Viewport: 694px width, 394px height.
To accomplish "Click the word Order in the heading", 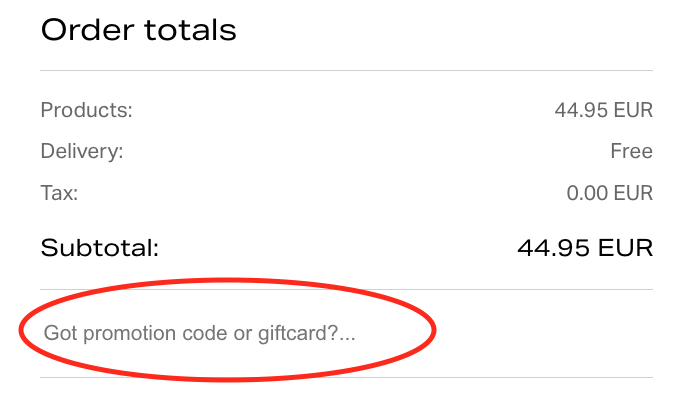I will (x=87, y=30).
